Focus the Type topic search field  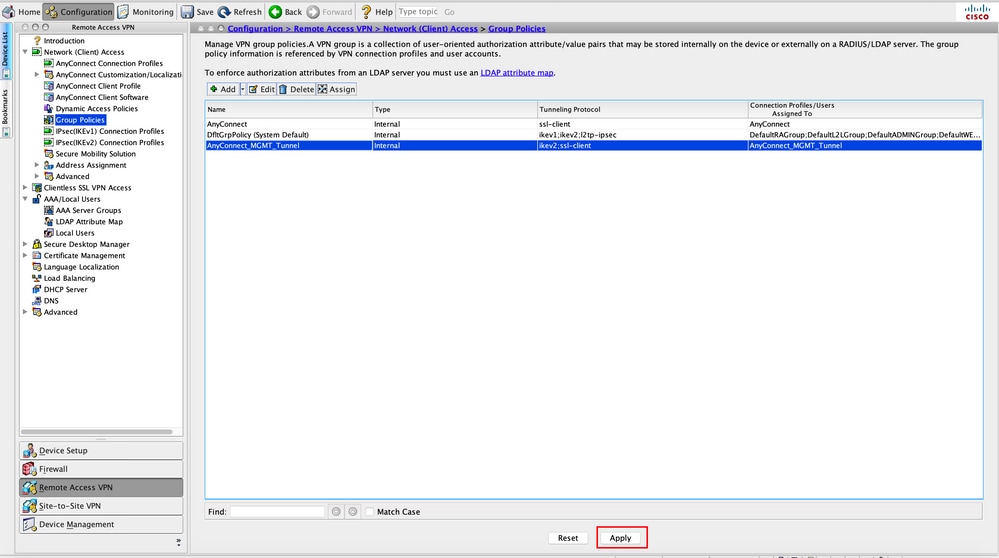[419, 11]
